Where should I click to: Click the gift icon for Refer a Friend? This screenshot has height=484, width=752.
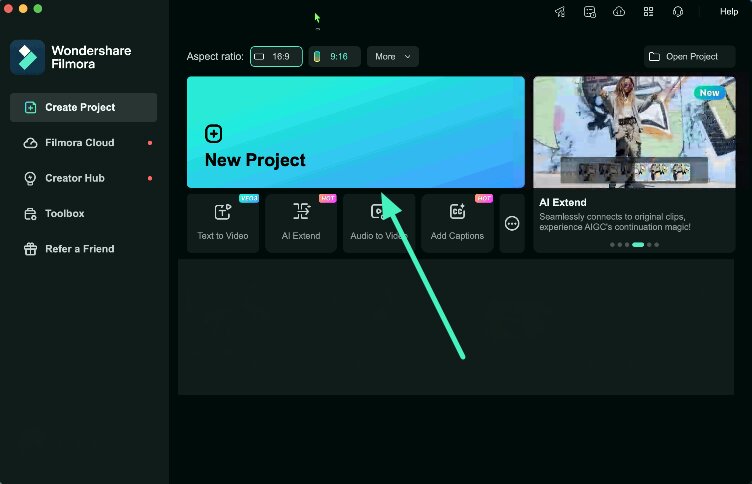30,249
